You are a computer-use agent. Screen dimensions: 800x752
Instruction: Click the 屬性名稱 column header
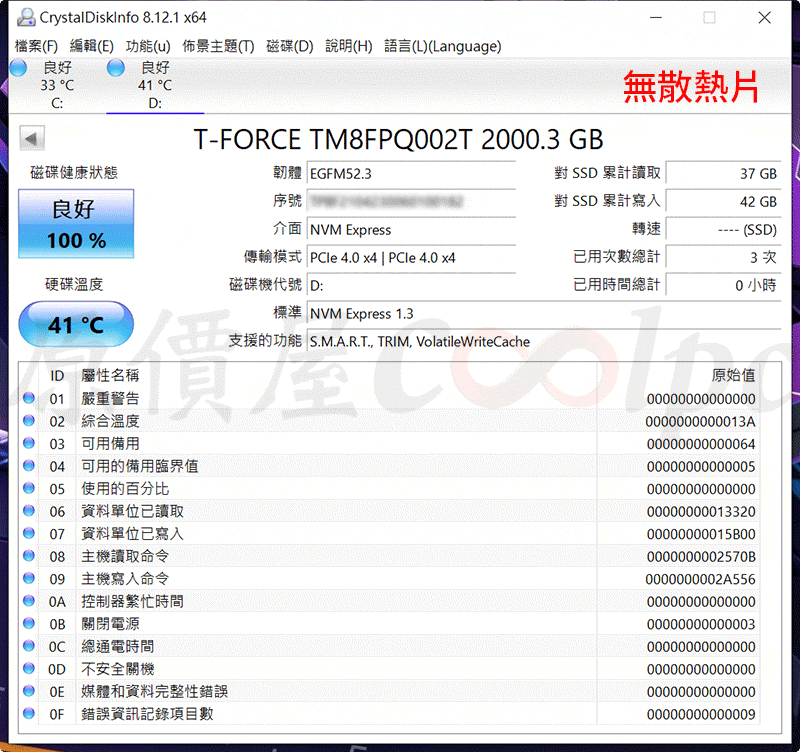point(110,376)
